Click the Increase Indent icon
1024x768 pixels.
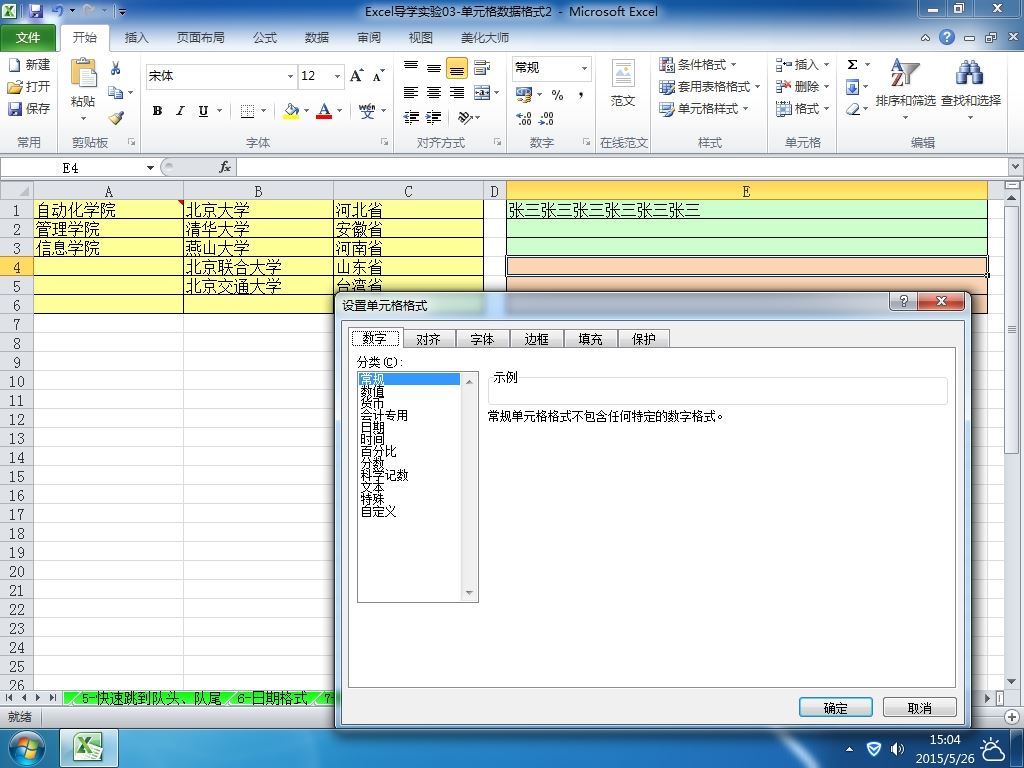tap(434, 118)
